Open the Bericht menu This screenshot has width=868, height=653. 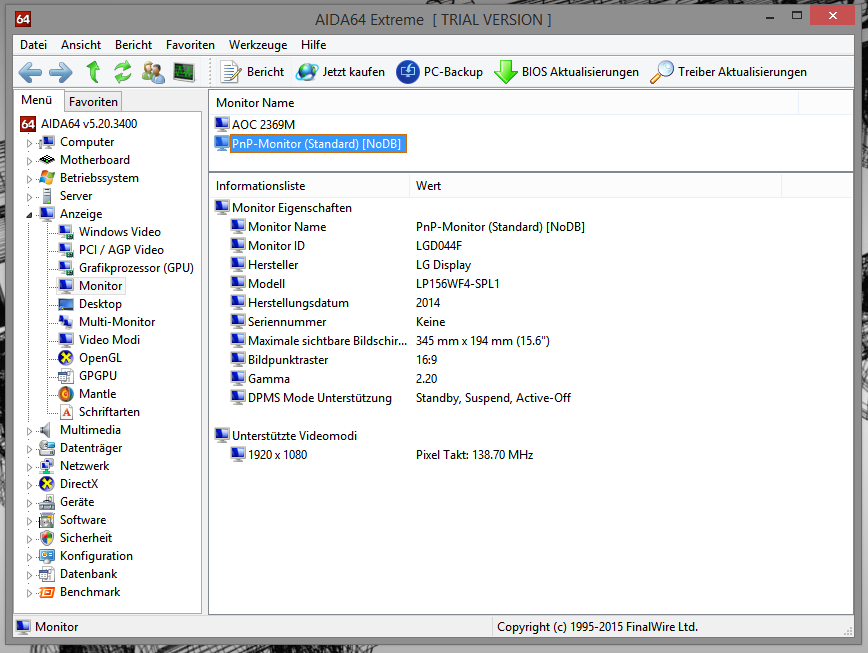click(133, 45)
